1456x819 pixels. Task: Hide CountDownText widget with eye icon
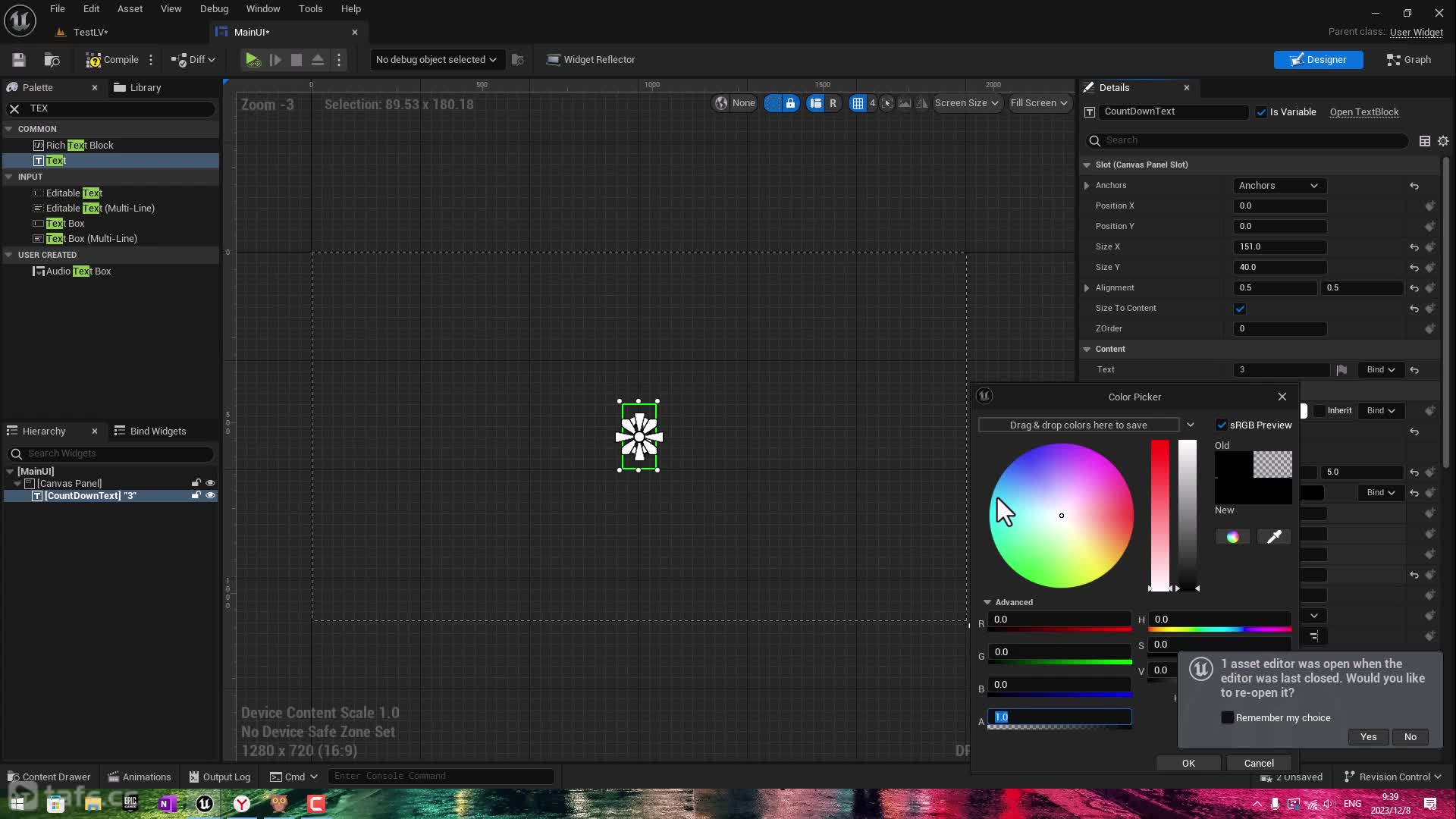point(211,495)
